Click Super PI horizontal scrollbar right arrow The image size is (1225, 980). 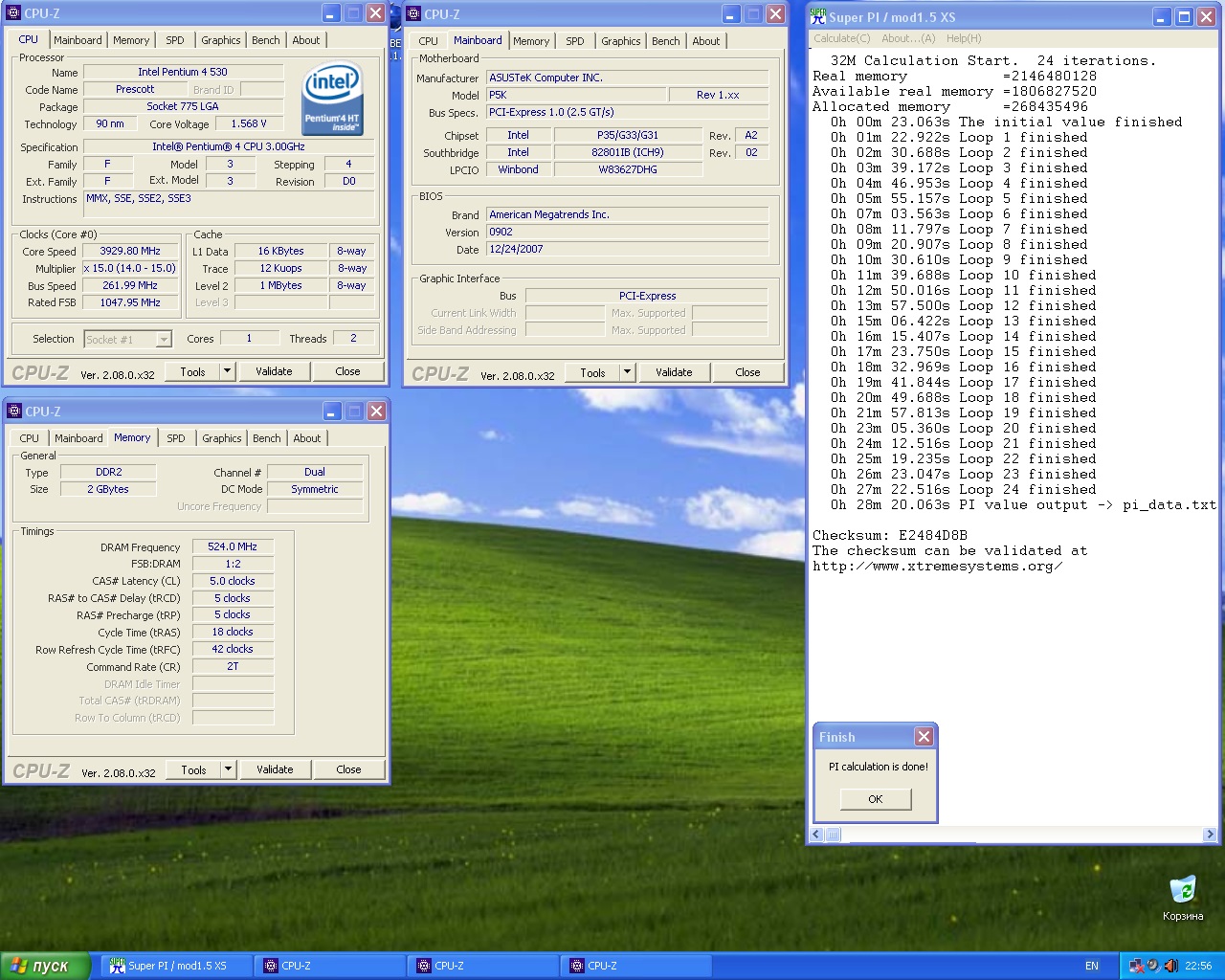pyautogui.click(x=1211, y=835)
